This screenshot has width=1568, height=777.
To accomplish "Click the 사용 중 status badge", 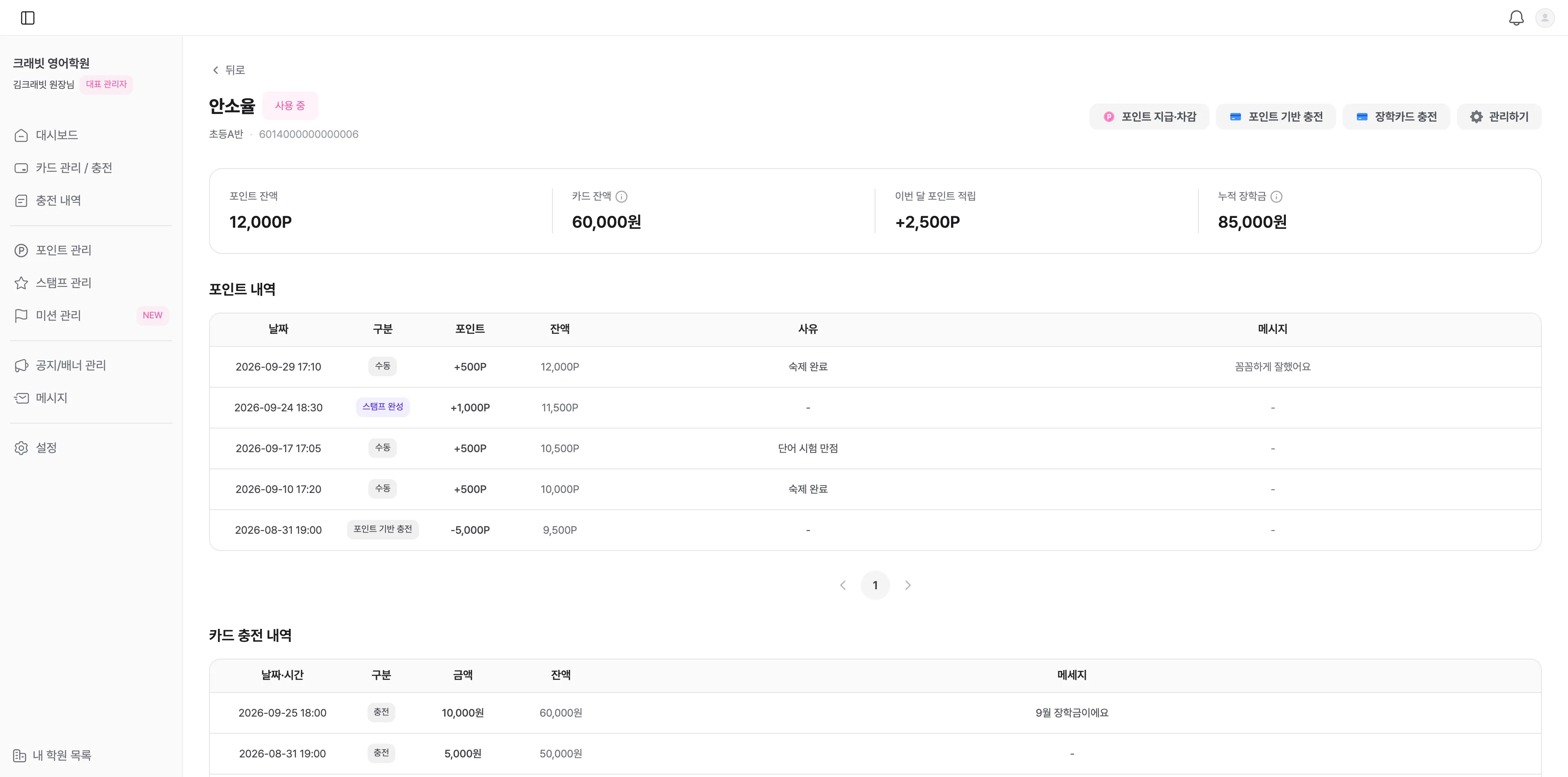I will (290, 105).
